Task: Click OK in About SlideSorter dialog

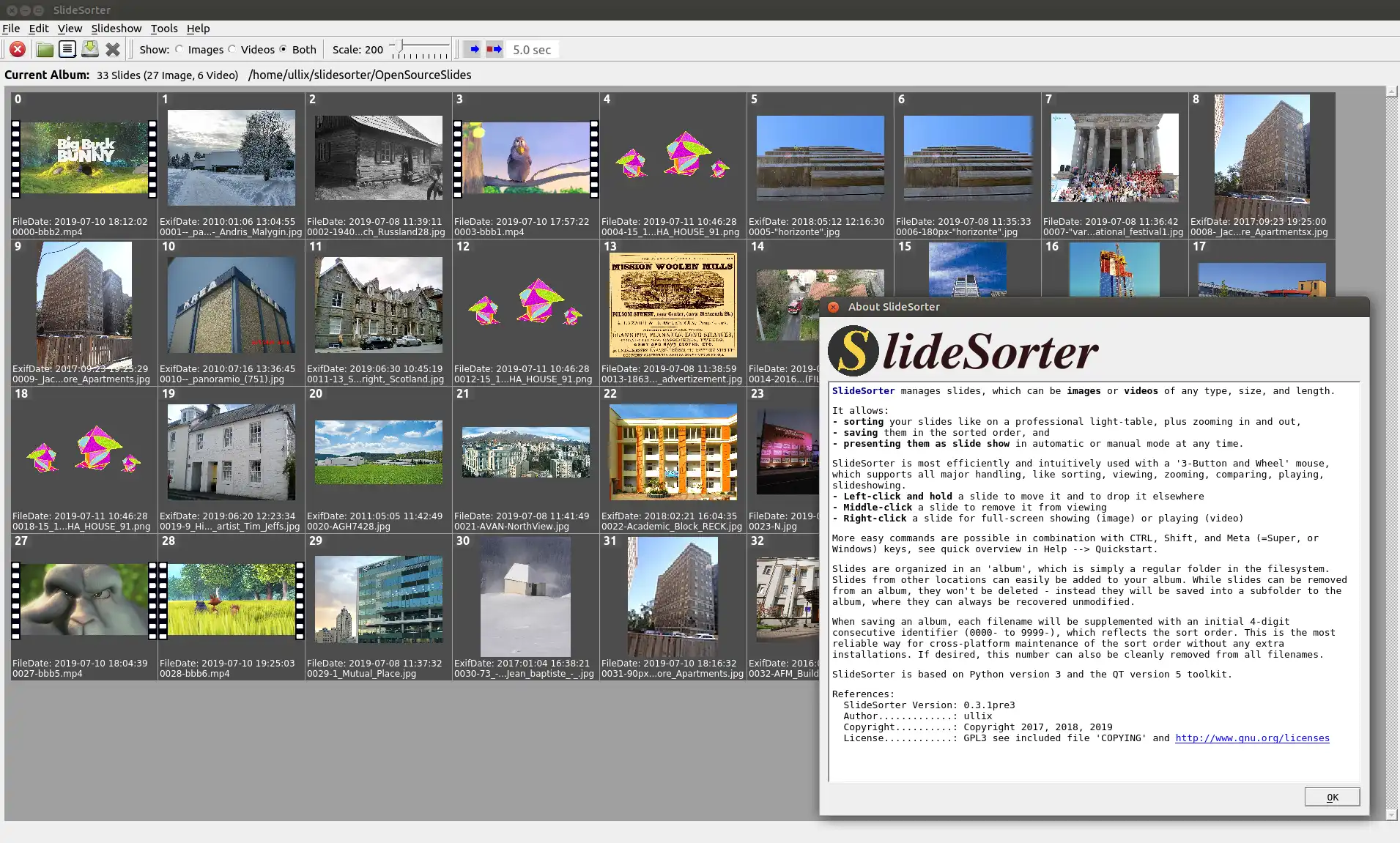Action: coord(1332,797)
